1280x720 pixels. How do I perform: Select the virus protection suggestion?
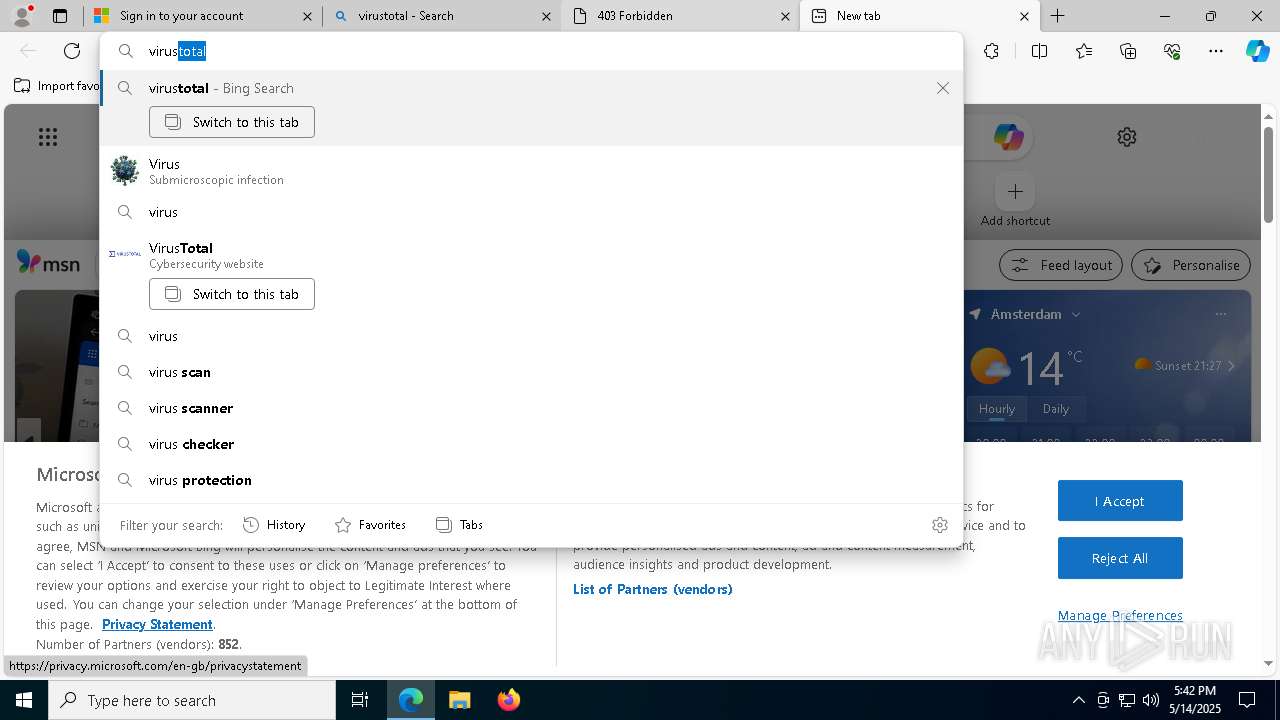pos(532,480)
